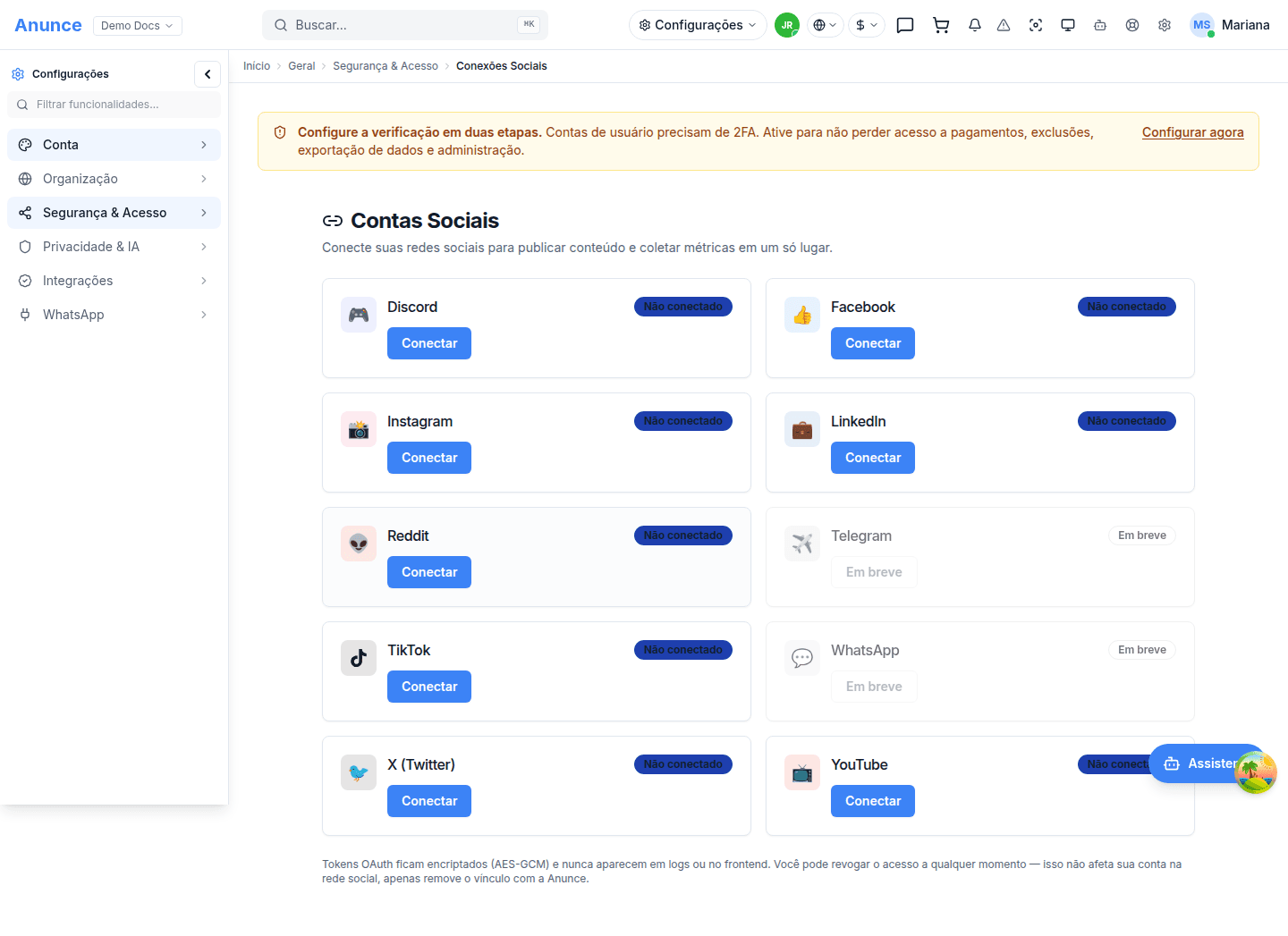1288x936 pixels.
Task: Click the Facebook Não conectado badge
Action: click(x=1127, y=307)
